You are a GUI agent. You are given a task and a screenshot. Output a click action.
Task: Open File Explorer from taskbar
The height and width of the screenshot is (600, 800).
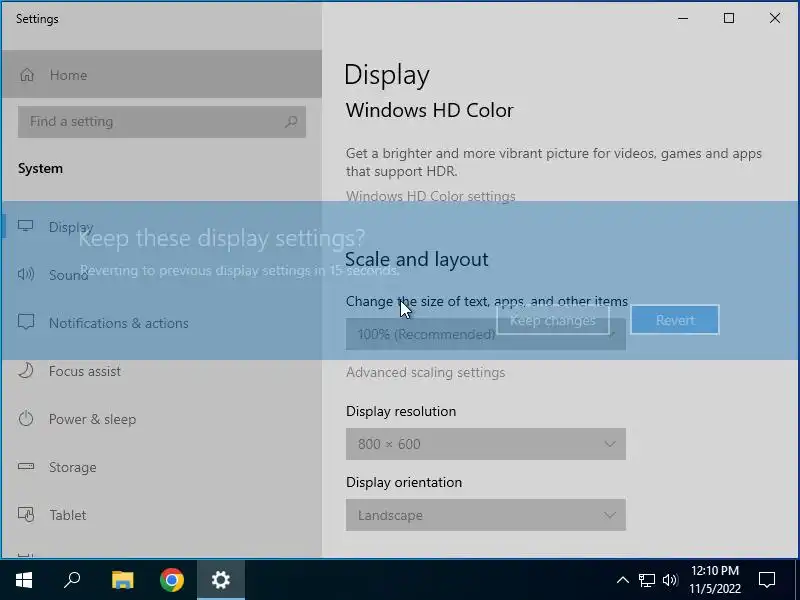click(122, 580)
